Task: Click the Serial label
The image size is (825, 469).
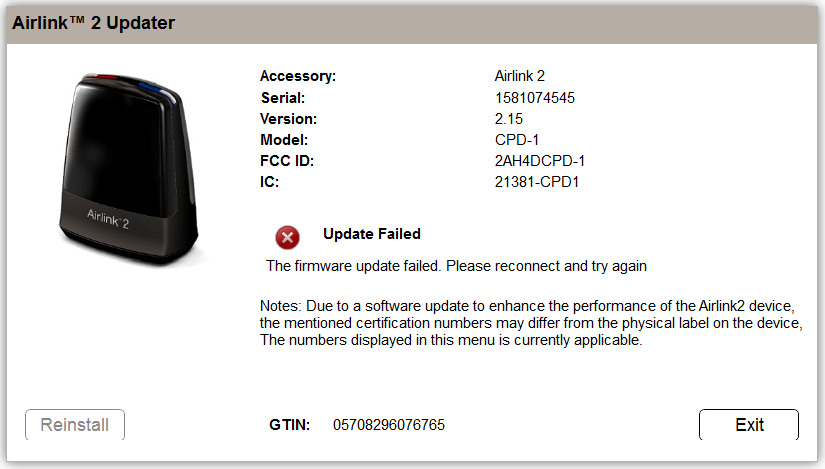Action: click(x=283, y=98)
